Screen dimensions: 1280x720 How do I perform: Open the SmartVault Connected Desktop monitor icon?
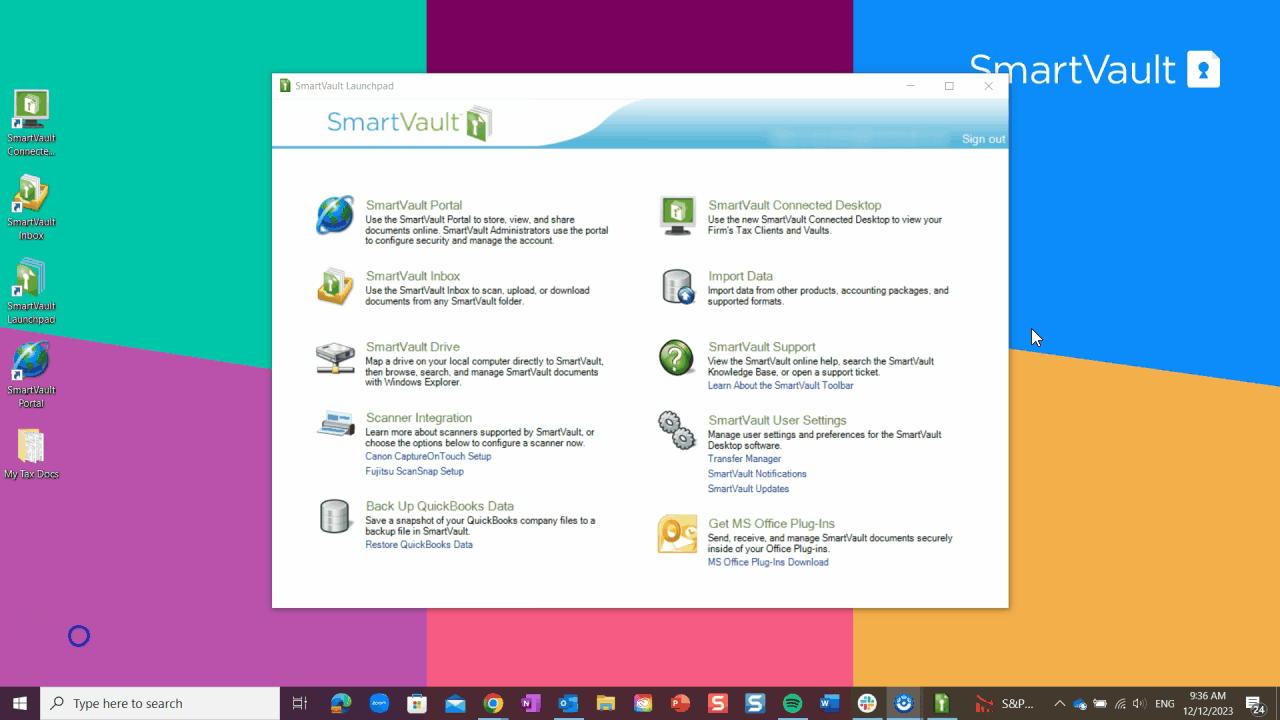pos(677,215)
